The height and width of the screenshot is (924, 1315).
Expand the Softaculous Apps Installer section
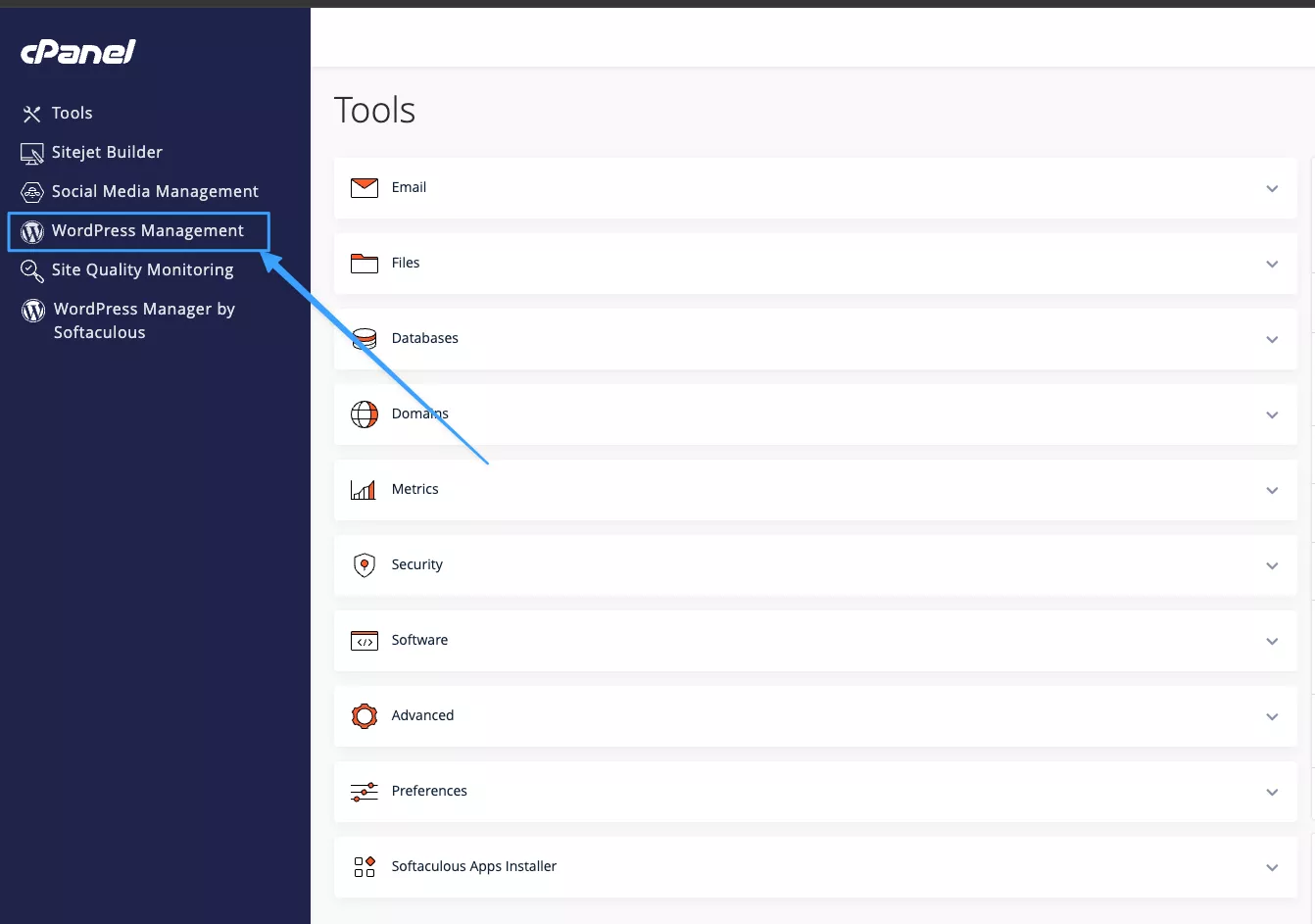point(1272,867)
